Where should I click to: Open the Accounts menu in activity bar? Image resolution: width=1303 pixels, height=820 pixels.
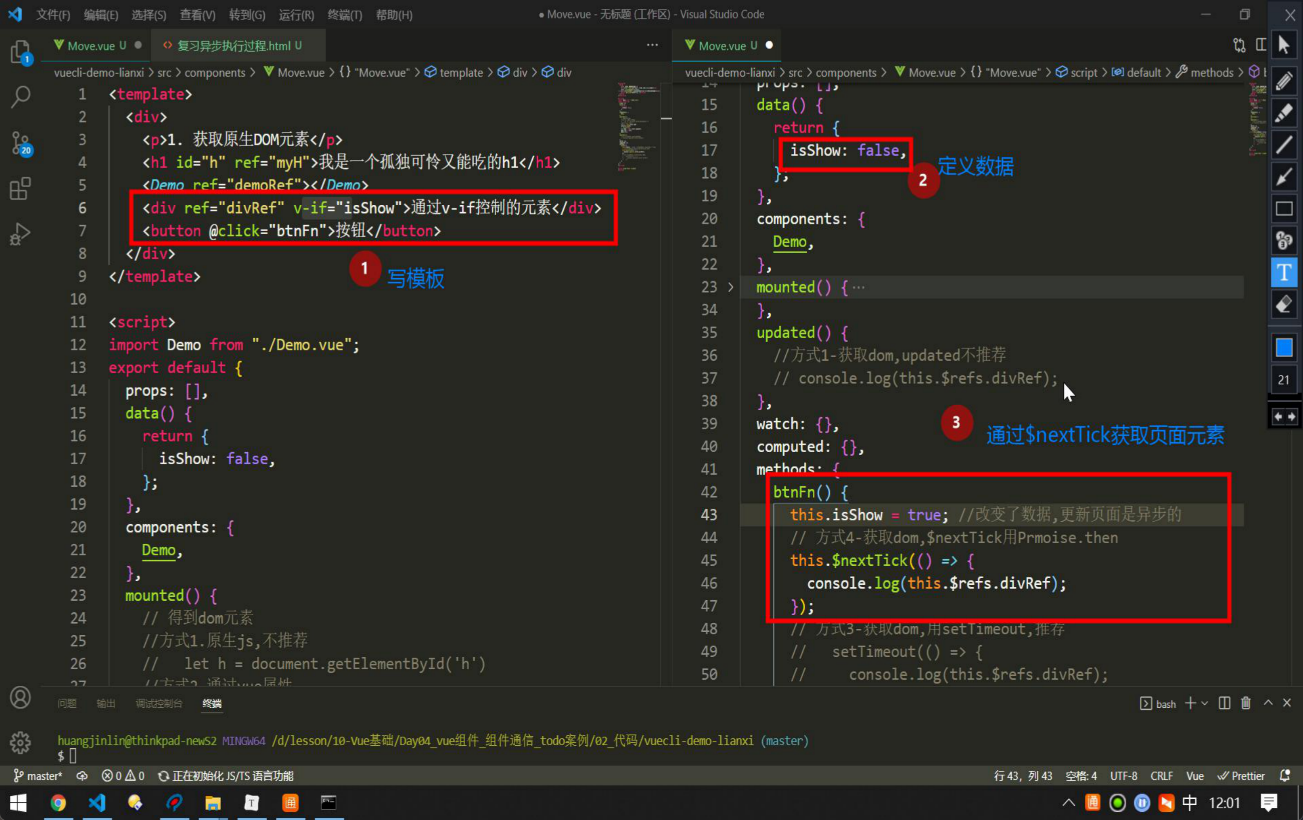click(20, 697)
